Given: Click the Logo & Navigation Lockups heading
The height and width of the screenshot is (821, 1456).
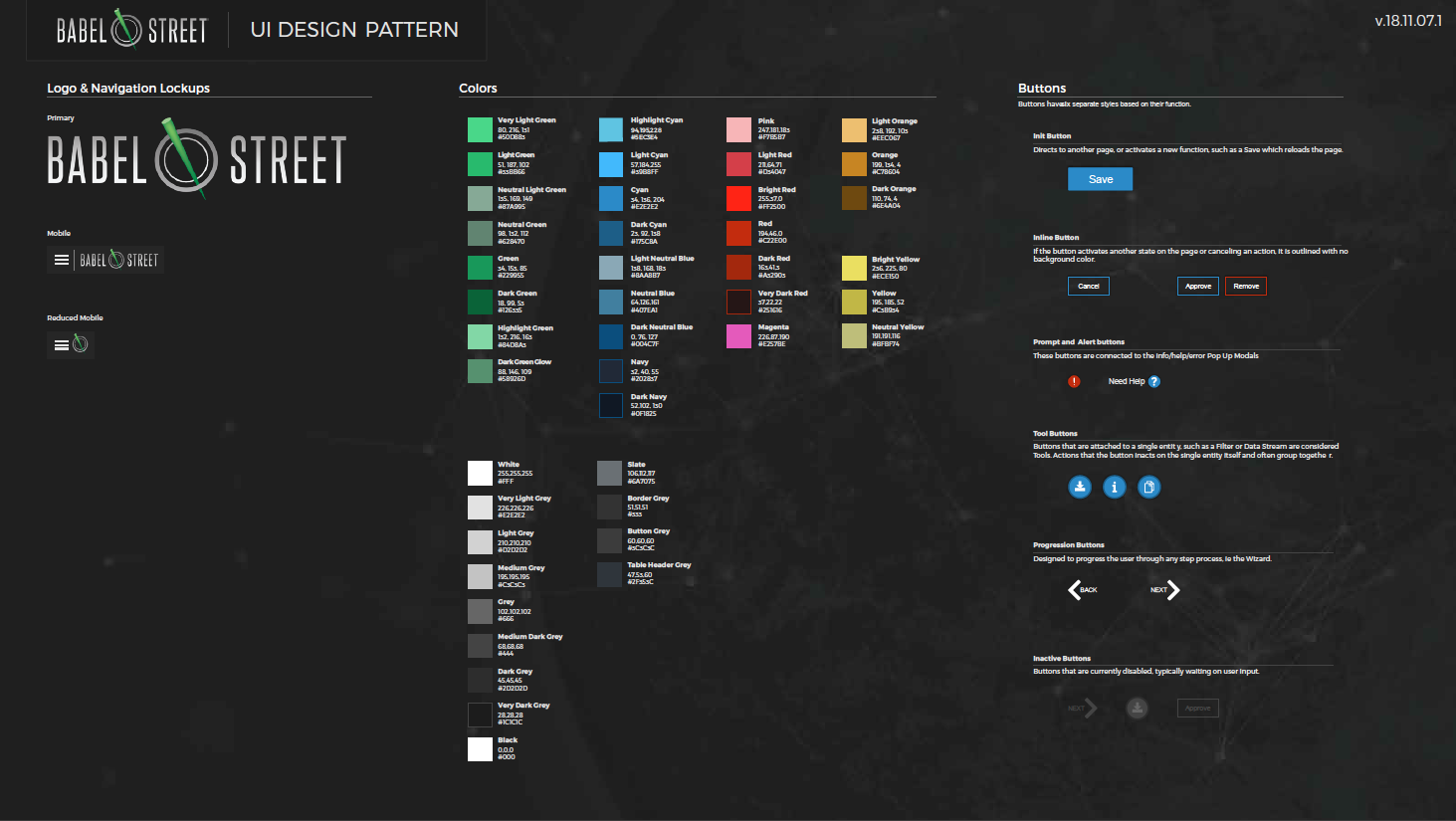Looking at the screenshot, I should point(128,88).
